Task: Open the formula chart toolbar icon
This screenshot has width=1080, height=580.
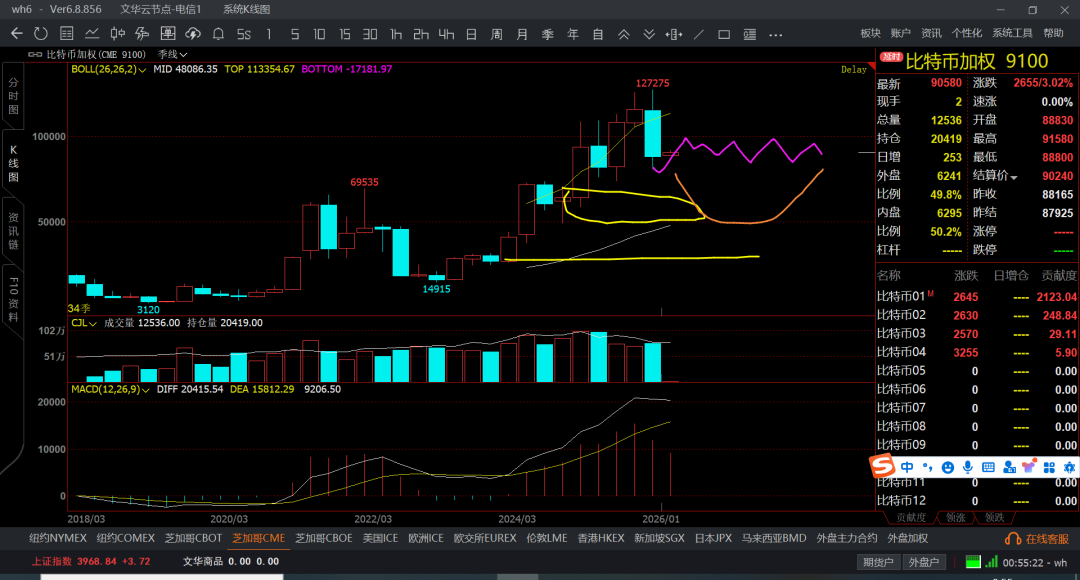Action: pyautogui.click(x=142, y=34)
